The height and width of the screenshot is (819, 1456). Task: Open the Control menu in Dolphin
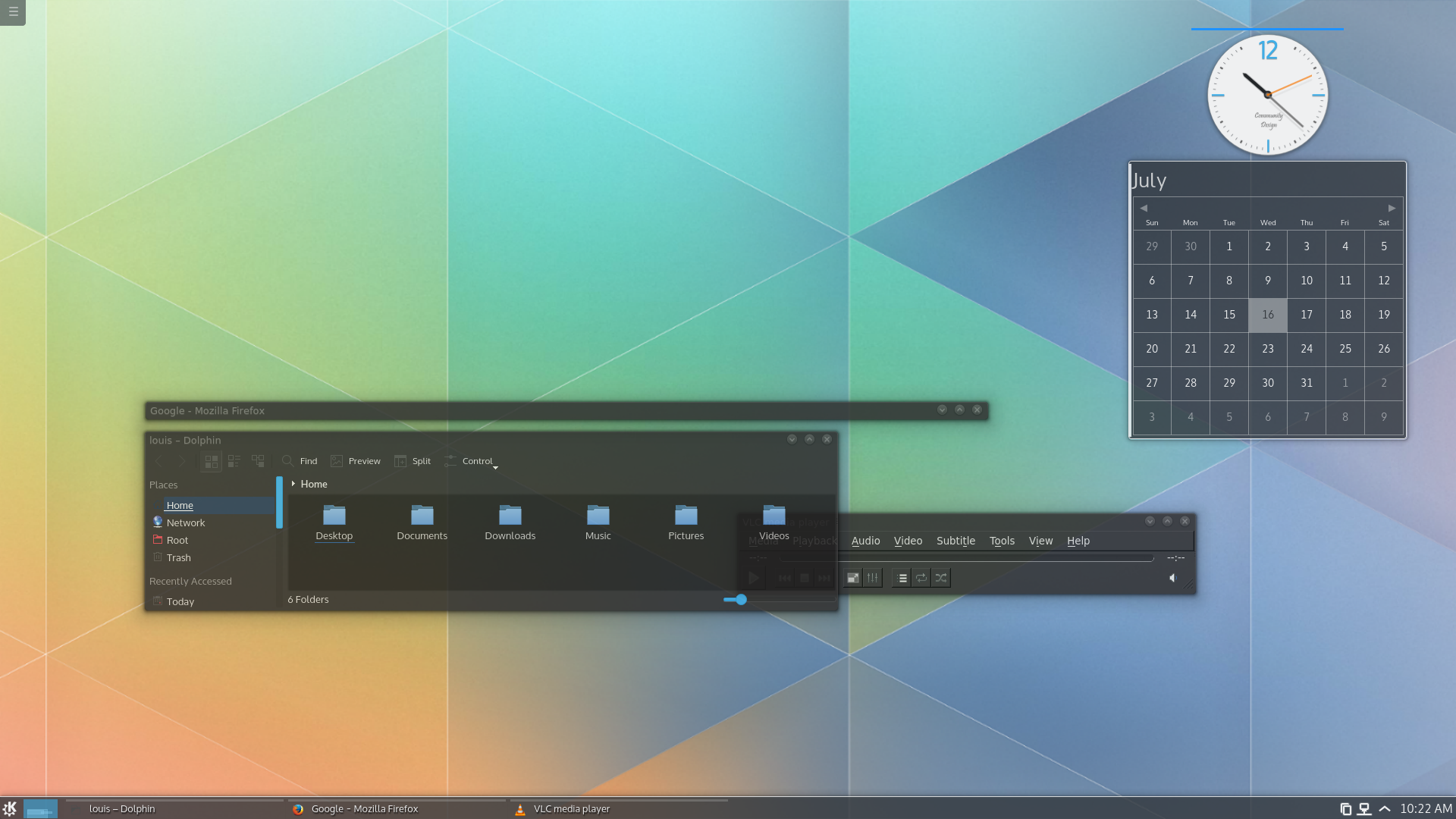click(471, 461)
